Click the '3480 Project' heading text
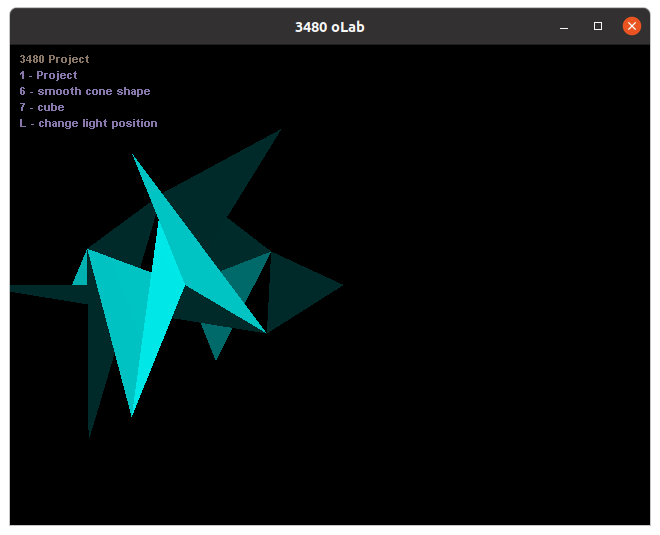660x535 pixels. coord(54,59)
